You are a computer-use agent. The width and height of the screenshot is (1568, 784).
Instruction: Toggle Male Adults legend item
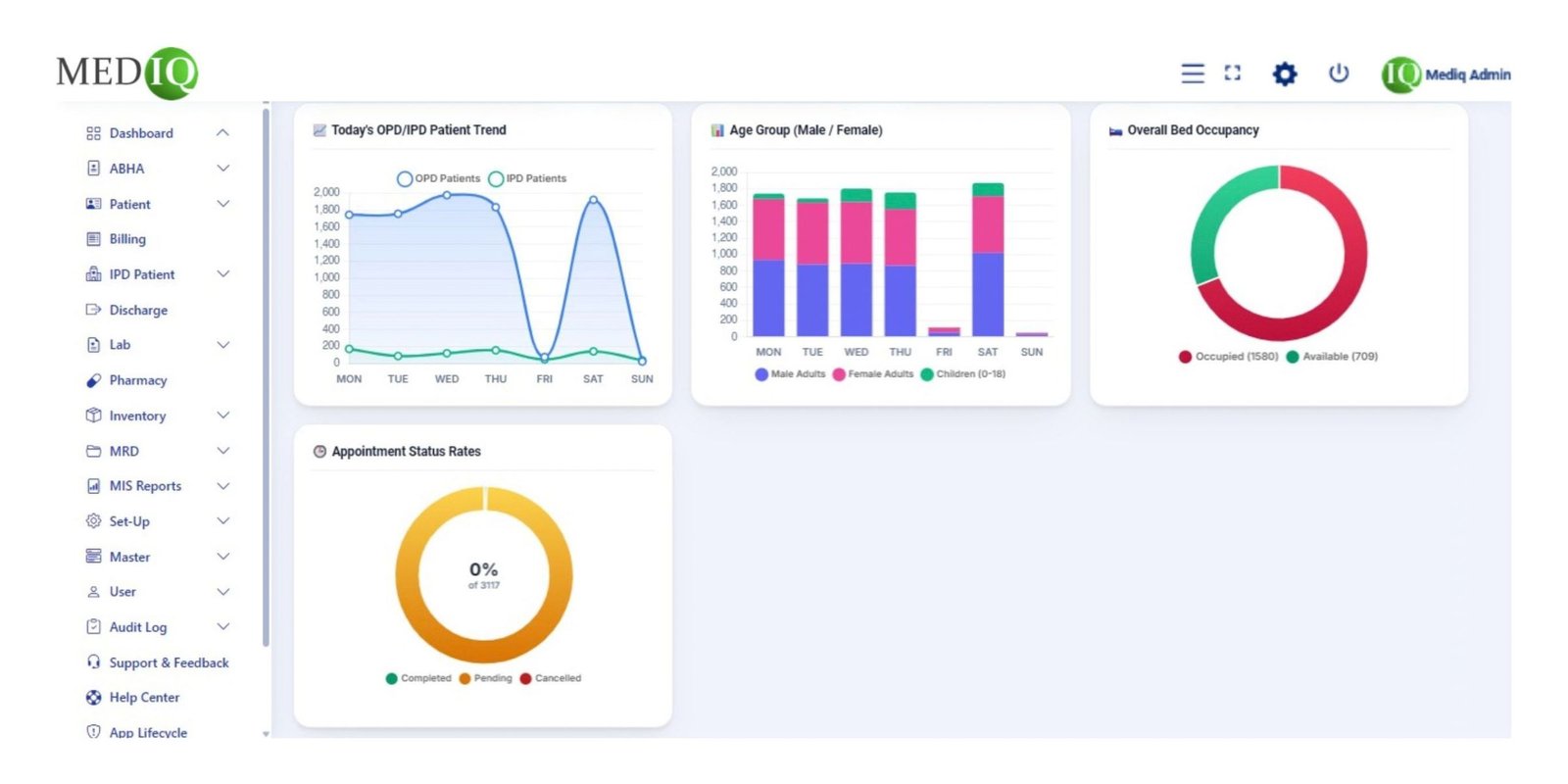click(790, 374)
